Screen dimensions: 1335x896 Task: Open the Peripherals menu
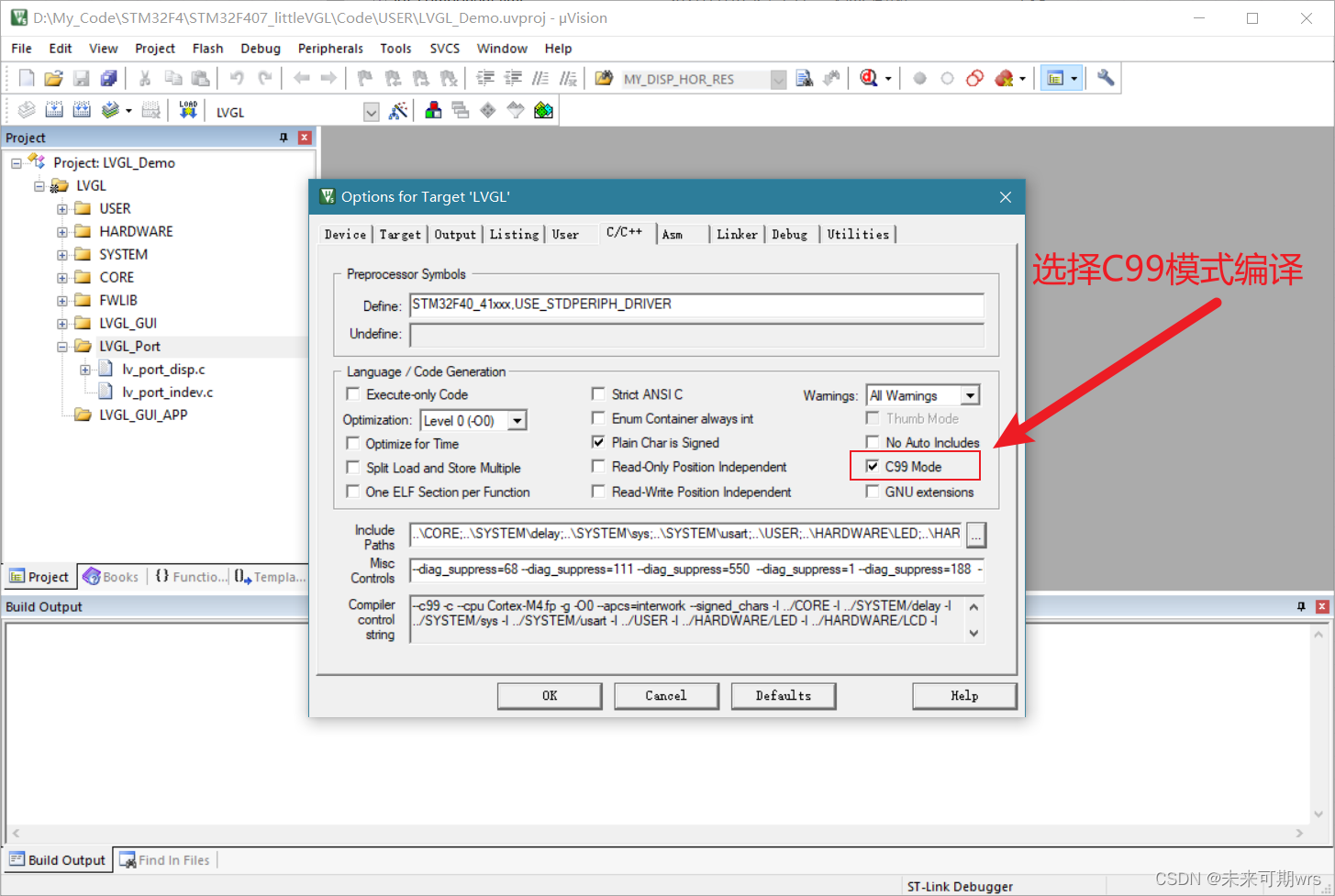[x=330, y=49]
